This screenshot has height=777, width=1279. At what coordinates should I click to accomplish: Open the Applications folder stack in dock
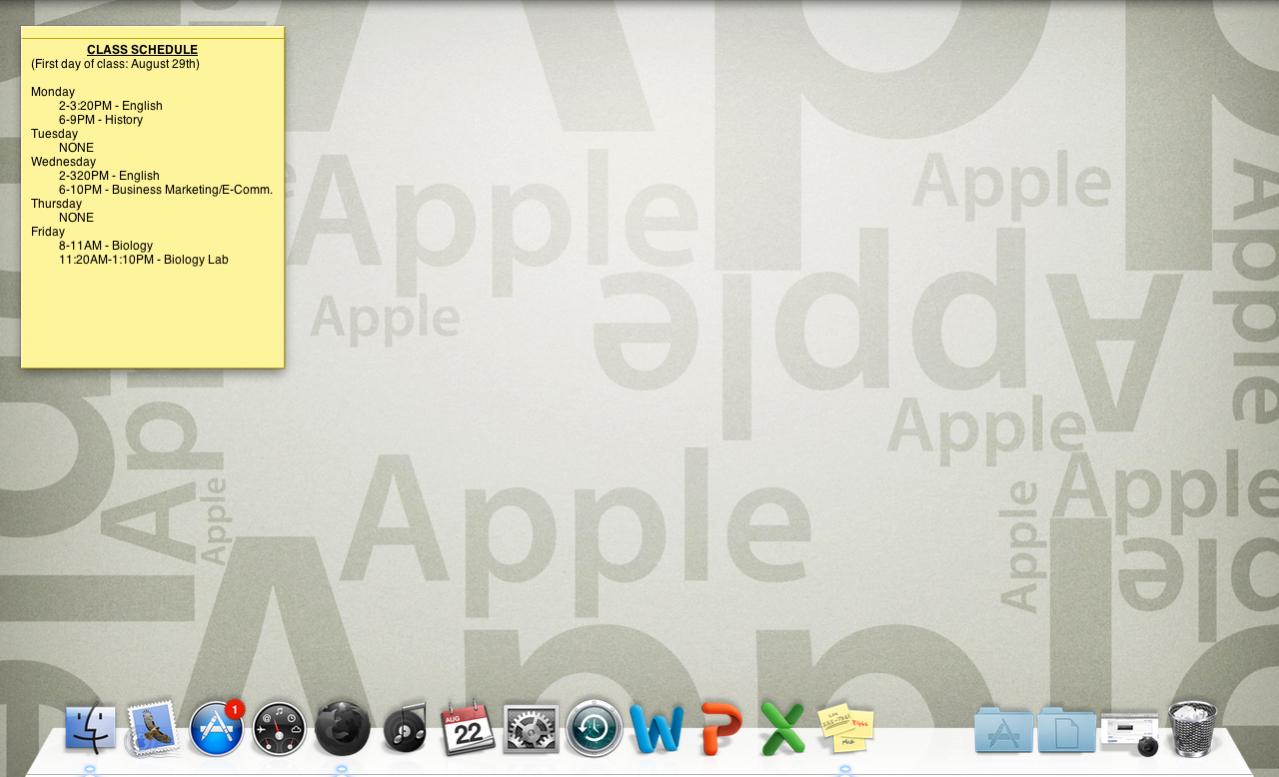coord(1003,730)
